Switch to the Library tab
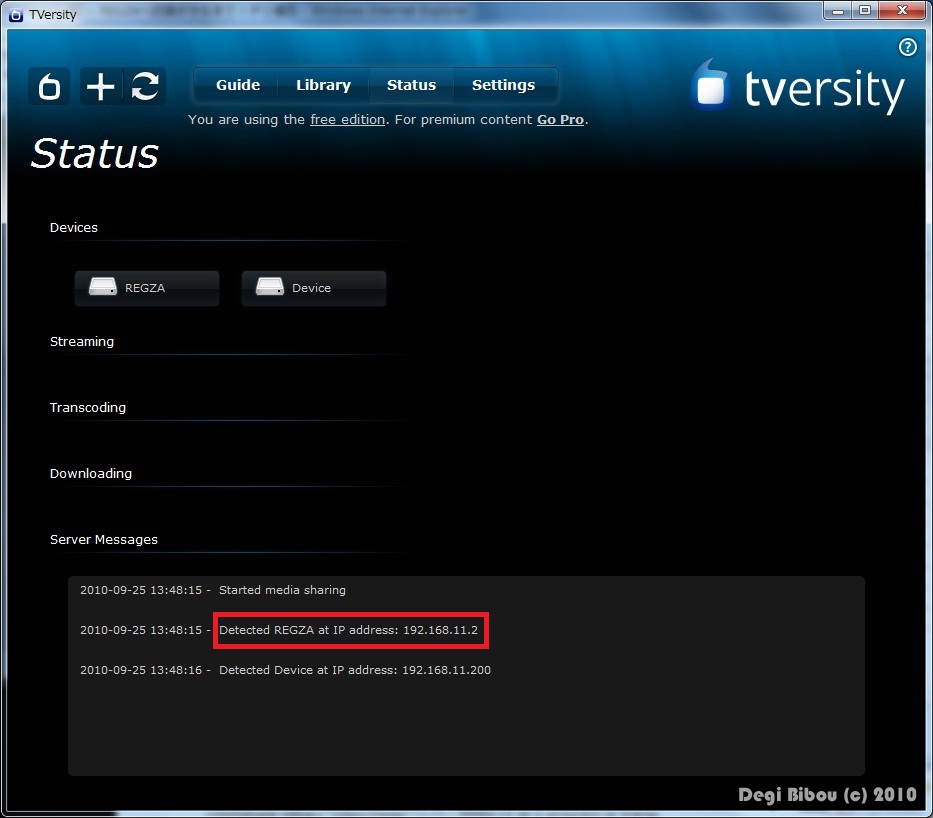Screen dimensions: 933x818 coord(324,85)
